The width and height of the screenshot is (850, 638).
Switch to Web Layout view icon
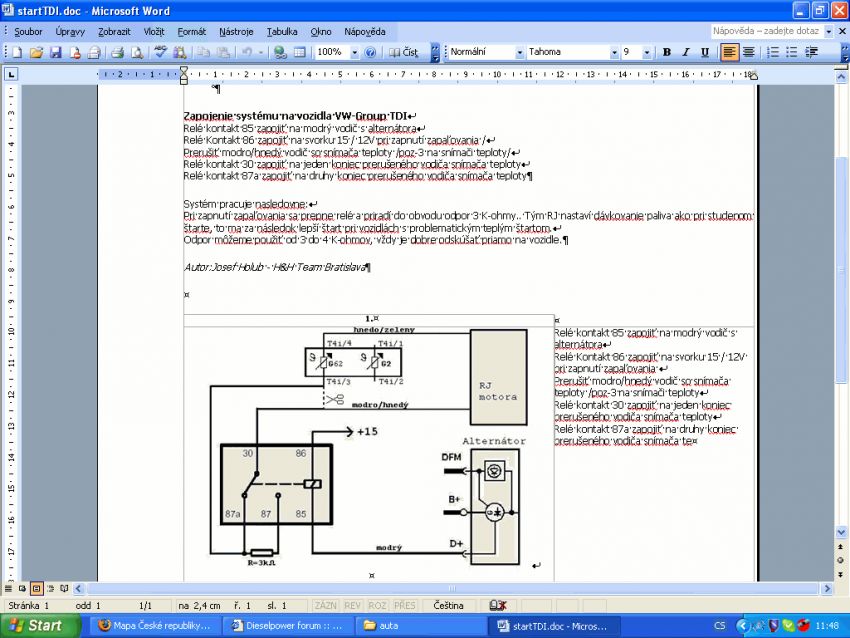[22, 588]
